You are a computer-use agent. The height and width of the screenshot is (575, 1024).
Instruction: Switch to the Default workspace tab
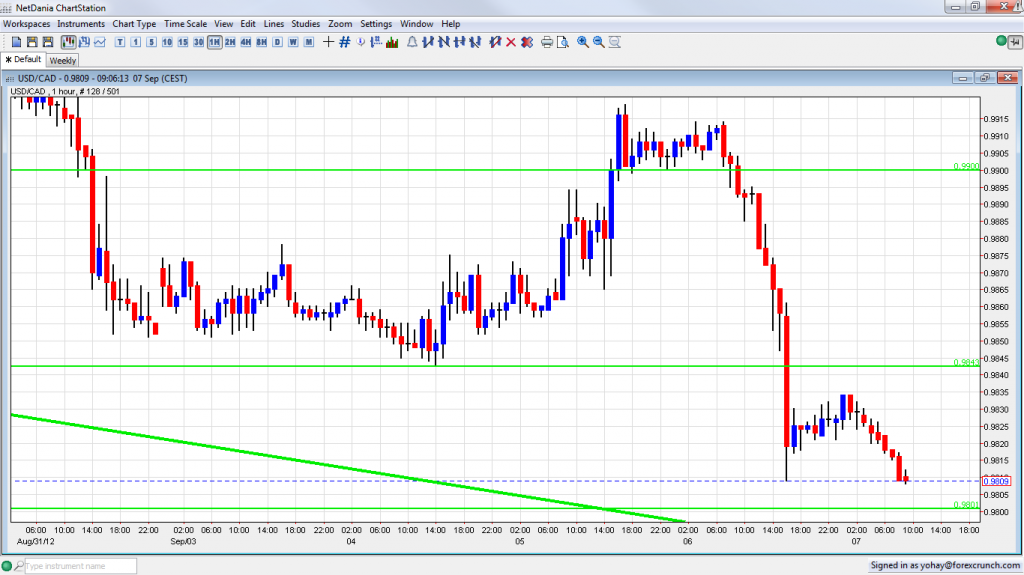(23, 59)
